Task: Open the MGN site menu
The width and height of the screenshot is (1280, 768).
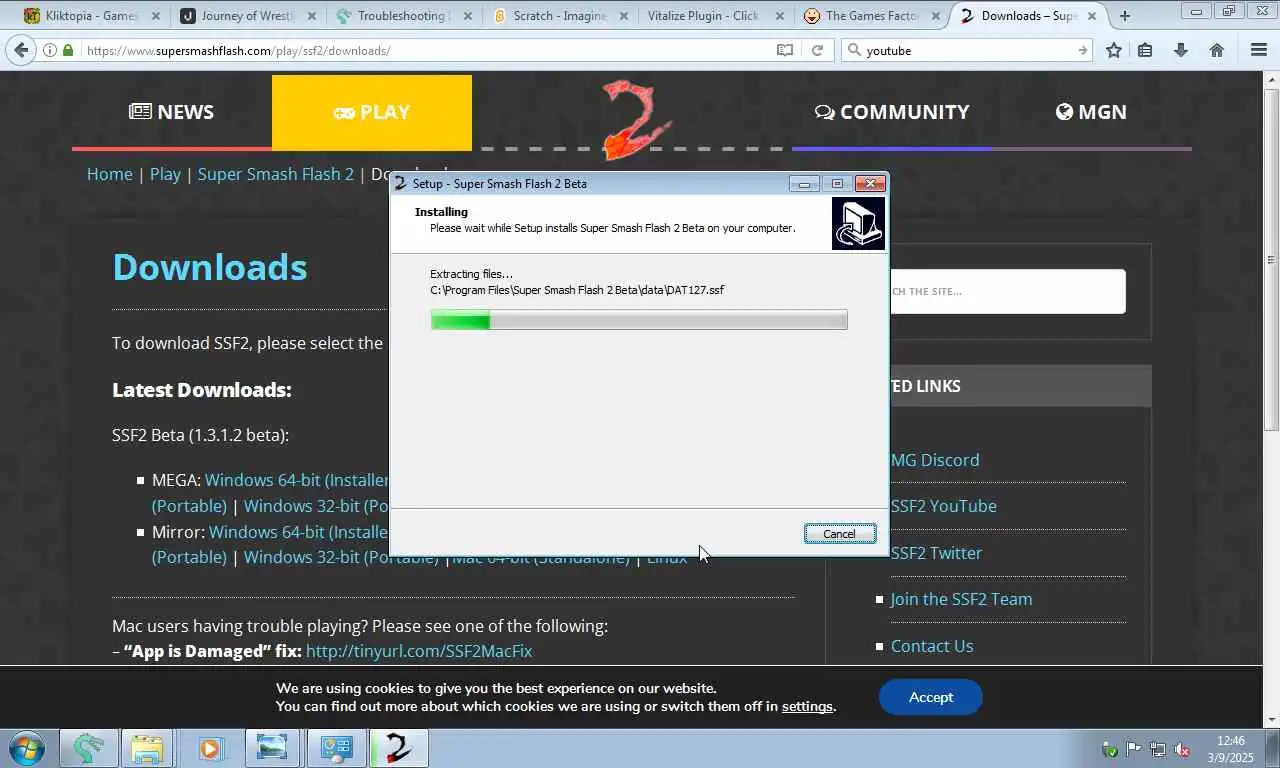Action: click(x=1092, y=112)
